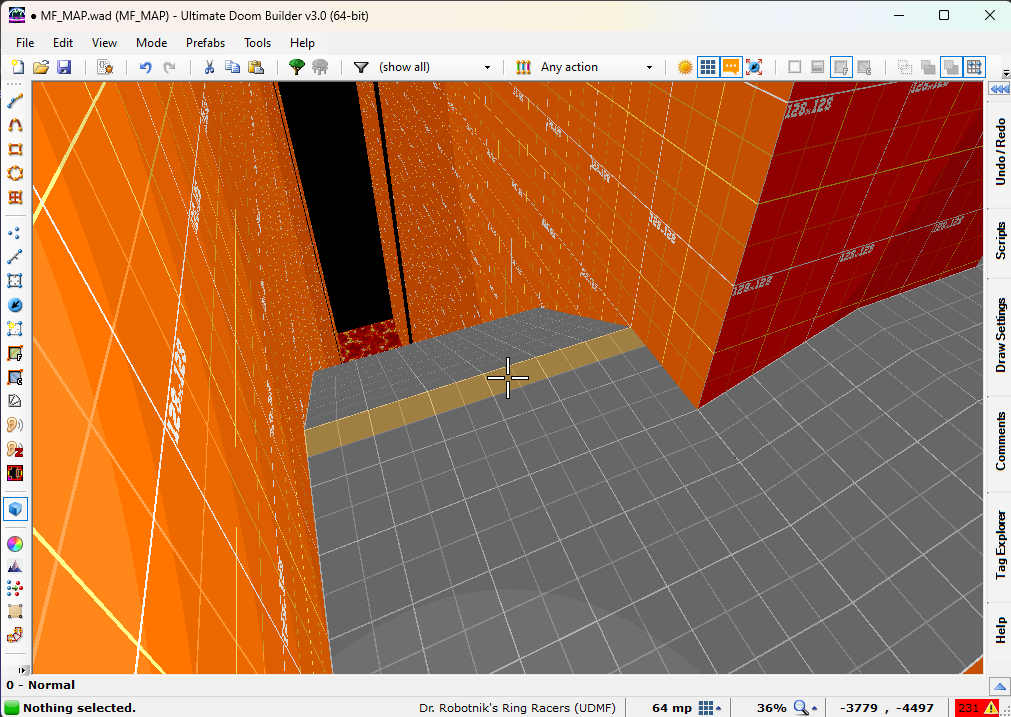Open the grid size dropdown beside 64 mp
The image size is (1011, 717).
709,707
